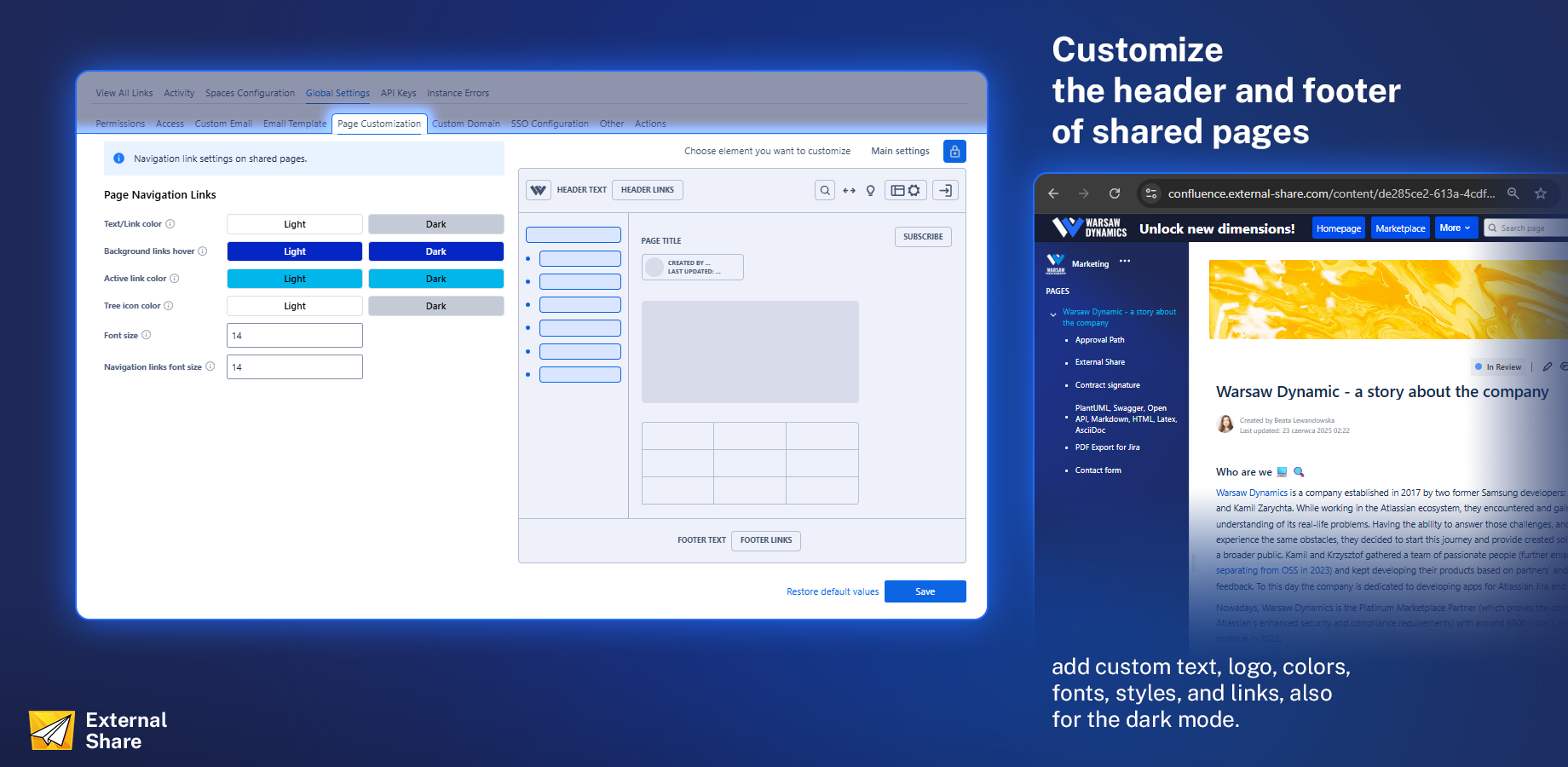Image resolution: width=1568 pixels, height=767 pixels.
Task: Go back in the browser window
Action: tap(1053, 193)
